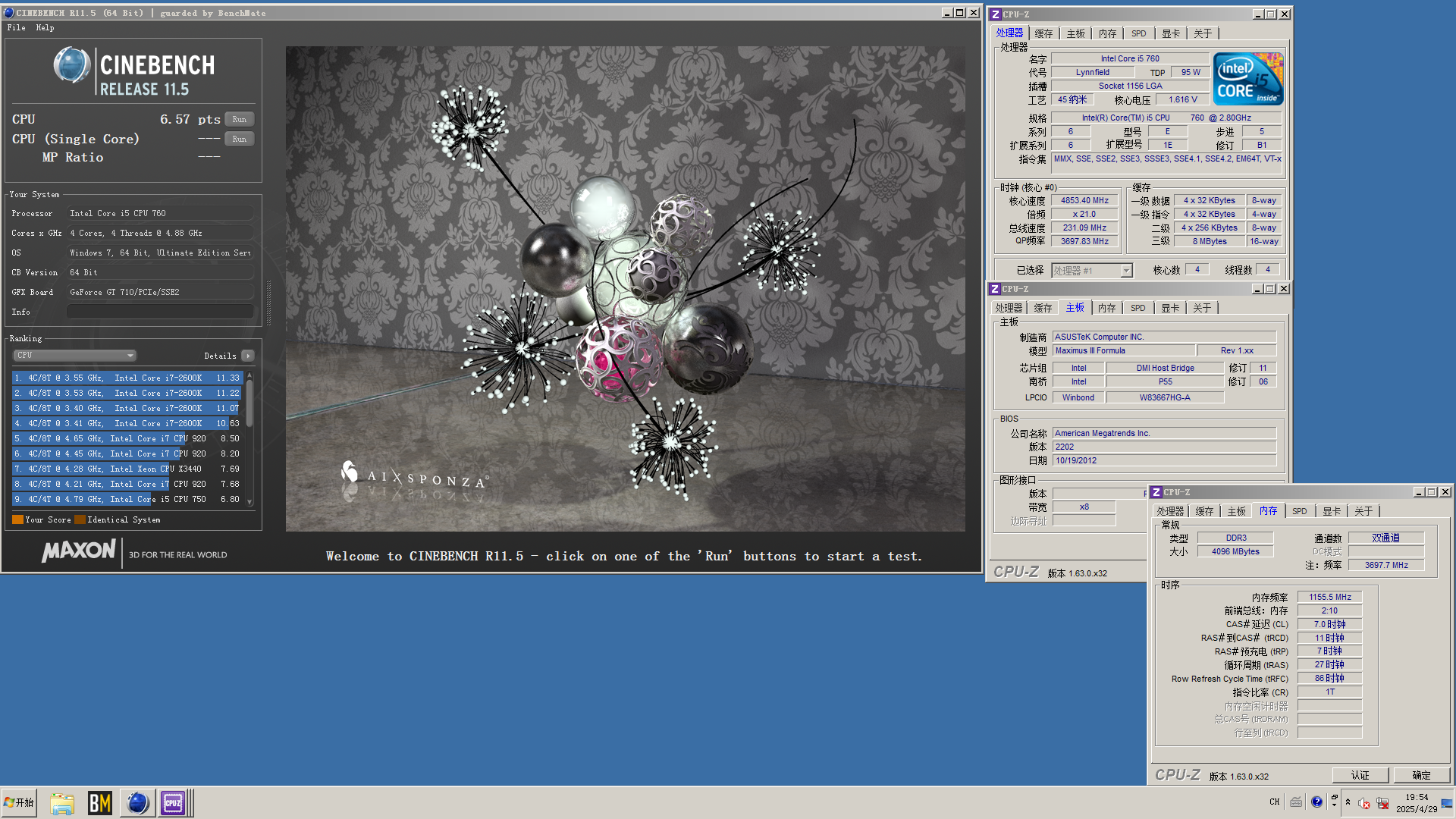Viewport: 1456px width, 819px height.
Task: Open 主板 tab in top CPU-Z window
Action: [1075, 33]
